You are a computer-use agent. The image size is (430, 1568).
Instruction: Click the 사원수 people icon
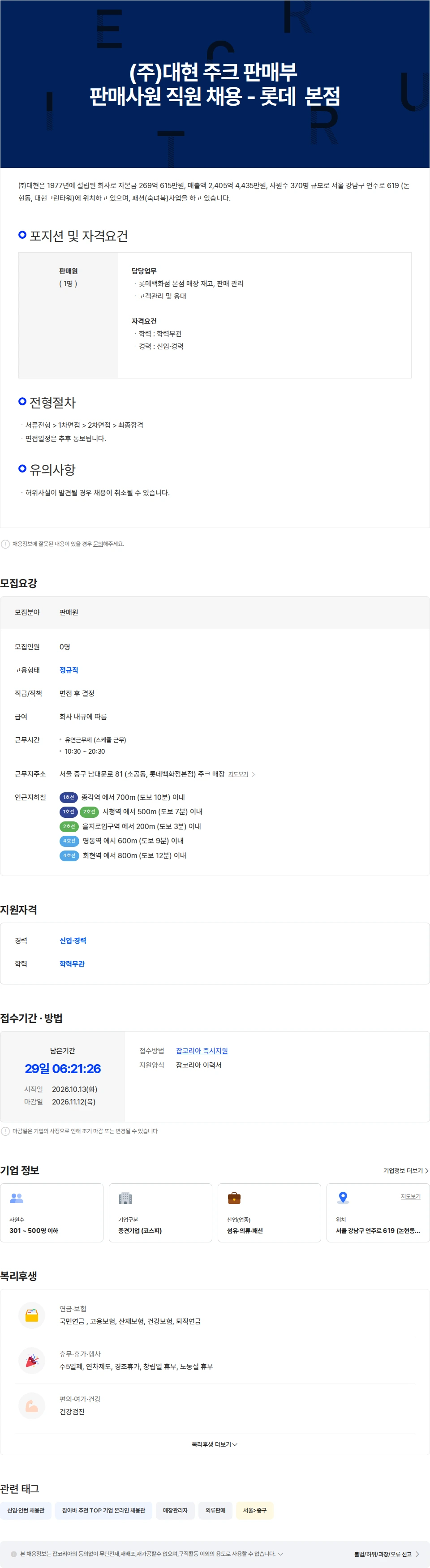[x=17, y=1198]
